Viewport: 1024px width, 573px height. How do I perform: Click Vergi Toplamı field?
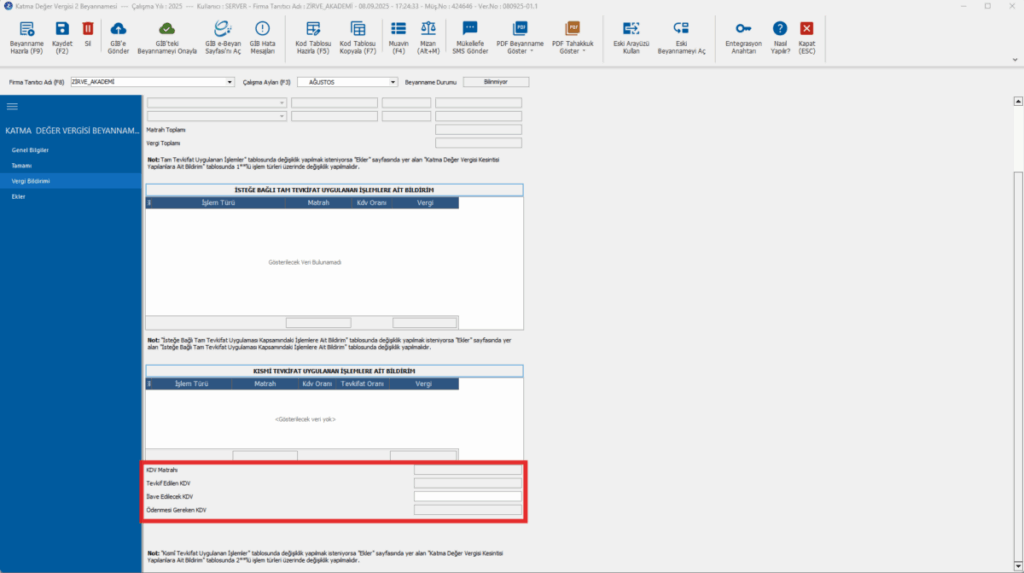click(x=478, y=143)
